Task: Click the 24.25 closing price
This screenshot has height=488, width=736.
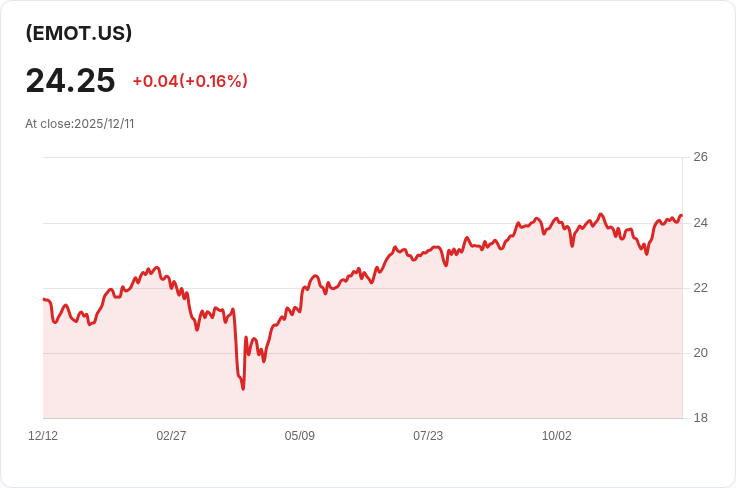Action: pos(70,81)
